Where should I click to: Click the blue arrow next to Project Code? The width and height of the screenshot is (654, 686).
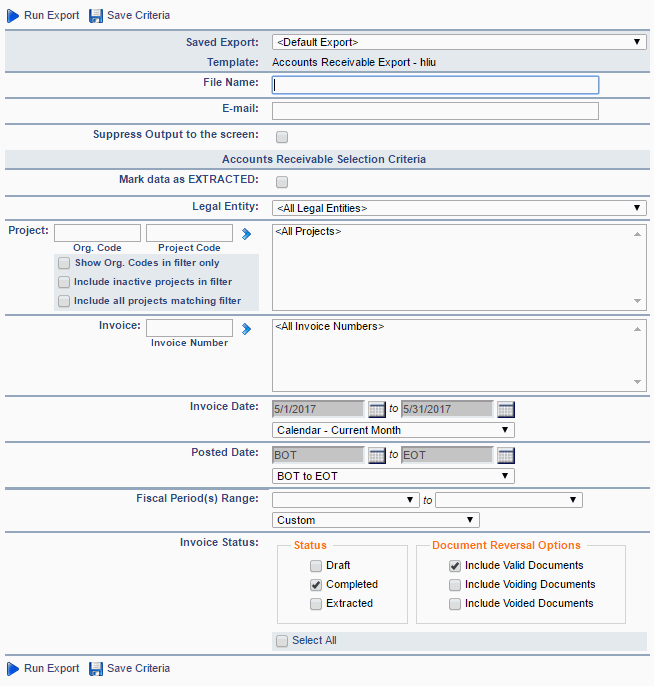tap(246, 234)
